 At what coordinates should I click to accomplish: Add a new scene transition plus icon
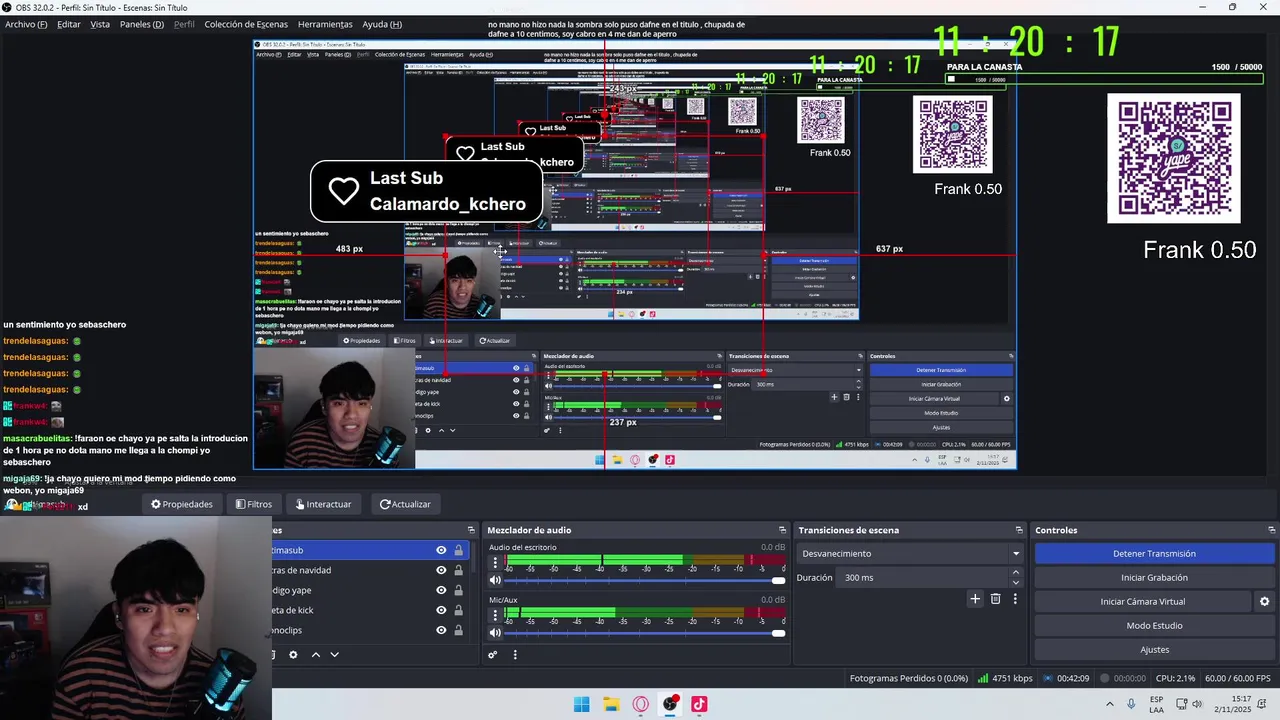975,599
